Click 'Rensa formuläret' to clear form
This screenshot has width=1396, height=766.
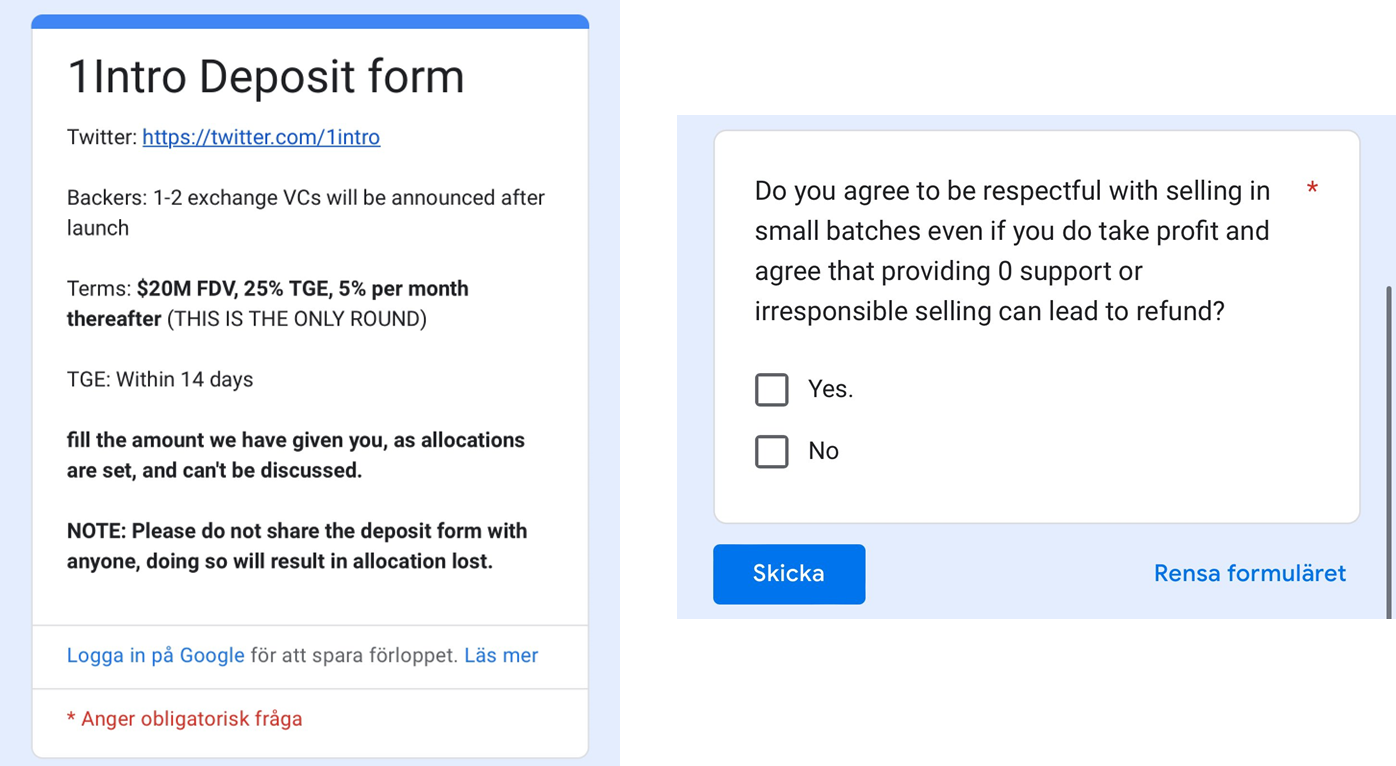coord(1249,573)
